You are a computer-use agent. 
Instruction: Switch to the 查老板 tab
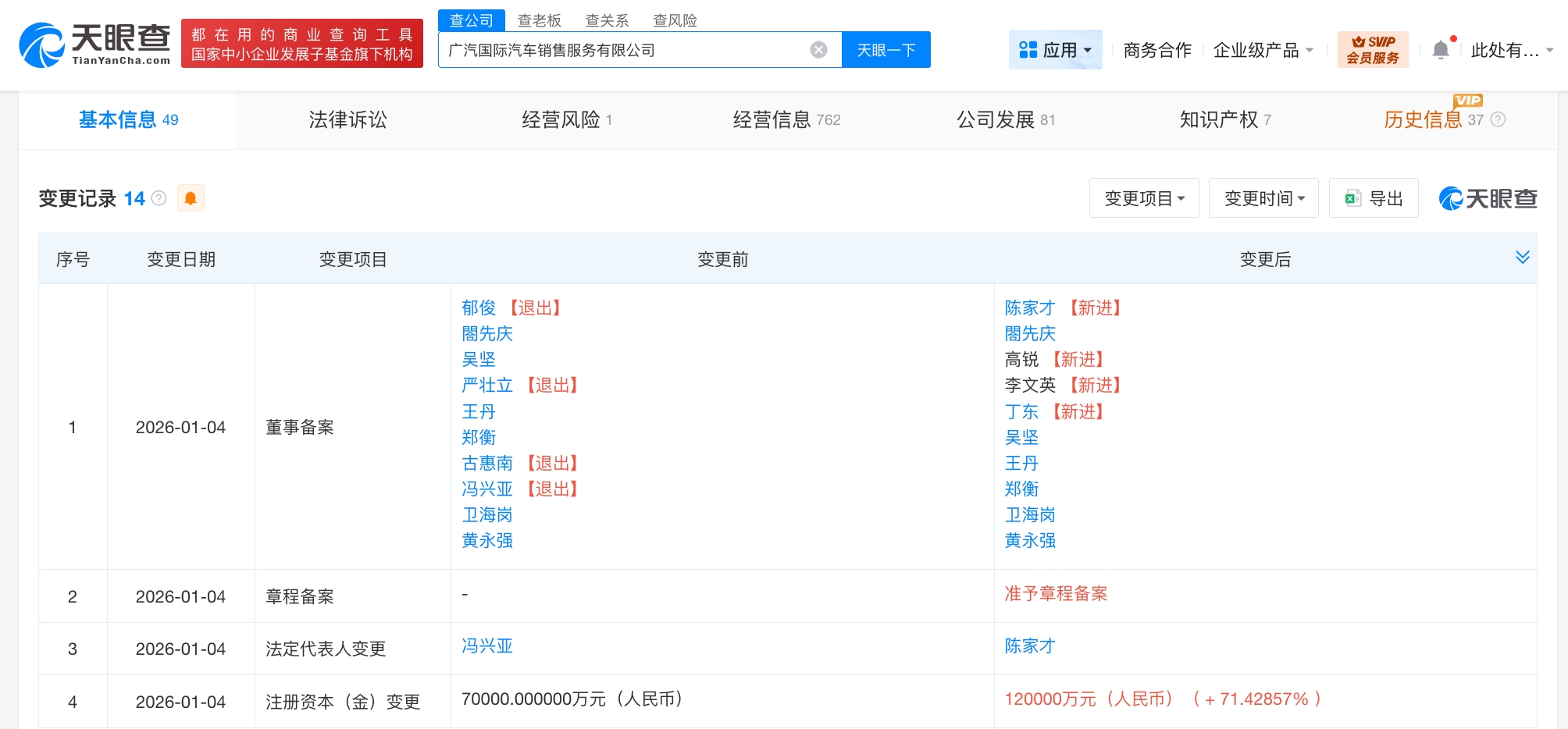click(x=540, y=20)
